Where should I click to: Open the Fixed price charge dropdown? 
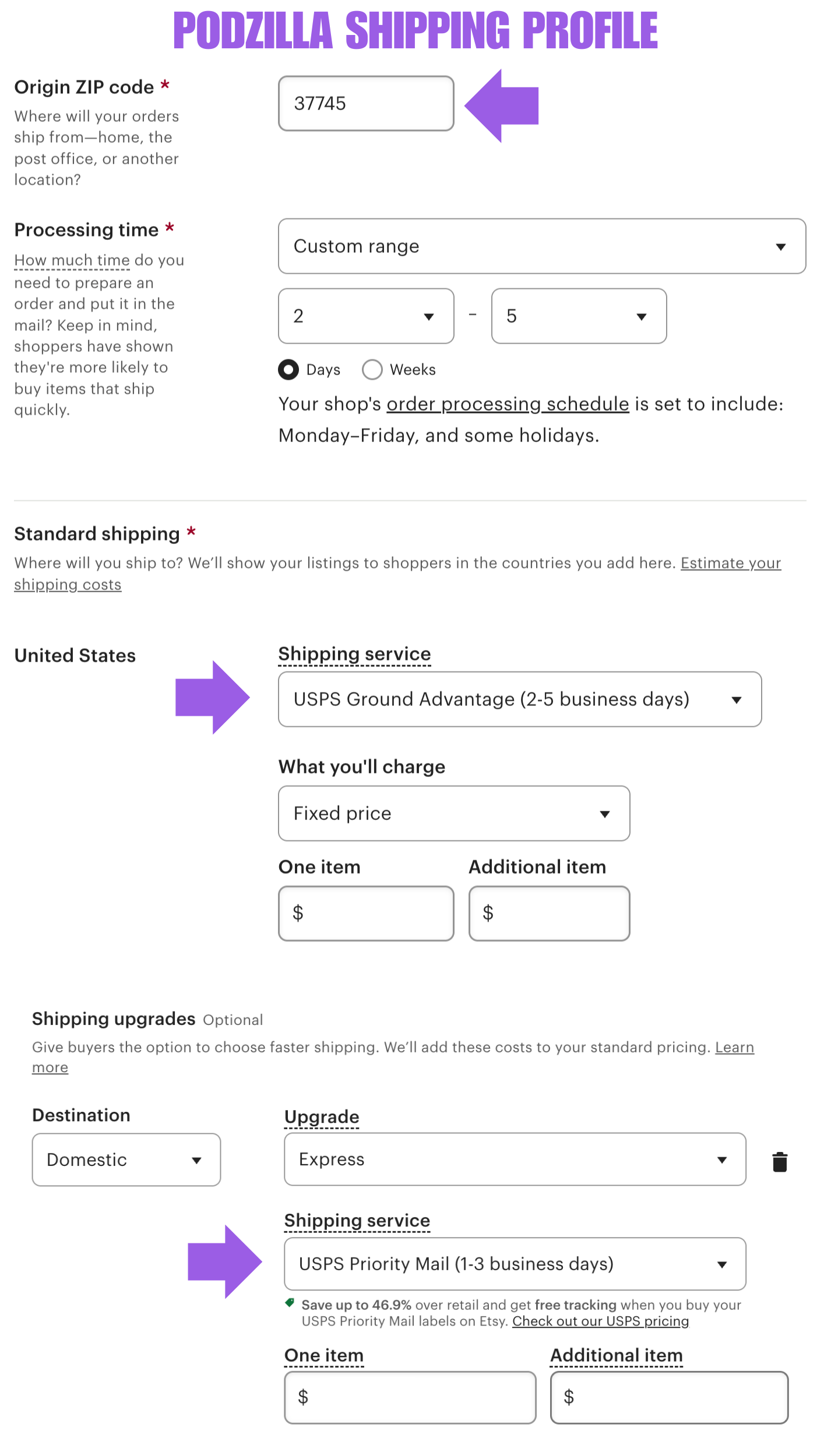(x=453, y=813)
